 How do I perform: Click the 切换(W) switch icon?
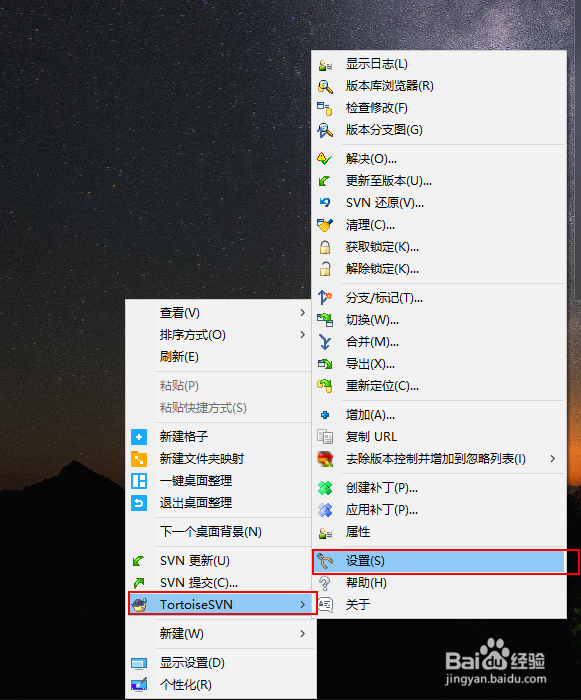325,320
